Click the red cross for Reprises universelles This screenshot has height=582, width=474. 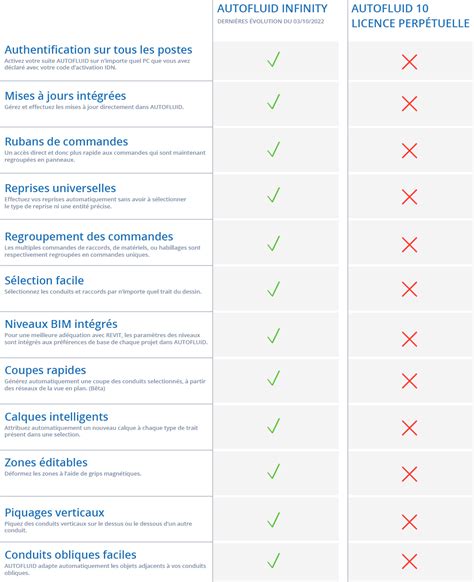409,197
